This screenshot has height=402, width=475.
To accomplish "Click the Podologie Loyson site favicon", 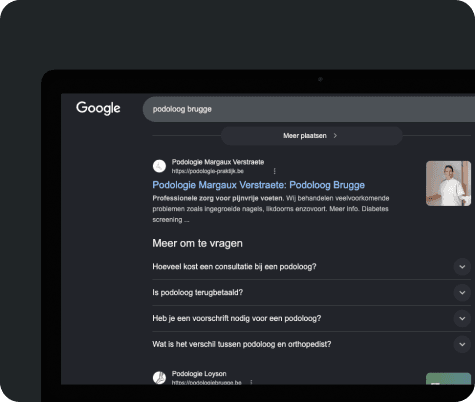I will (x=159, y=378).
